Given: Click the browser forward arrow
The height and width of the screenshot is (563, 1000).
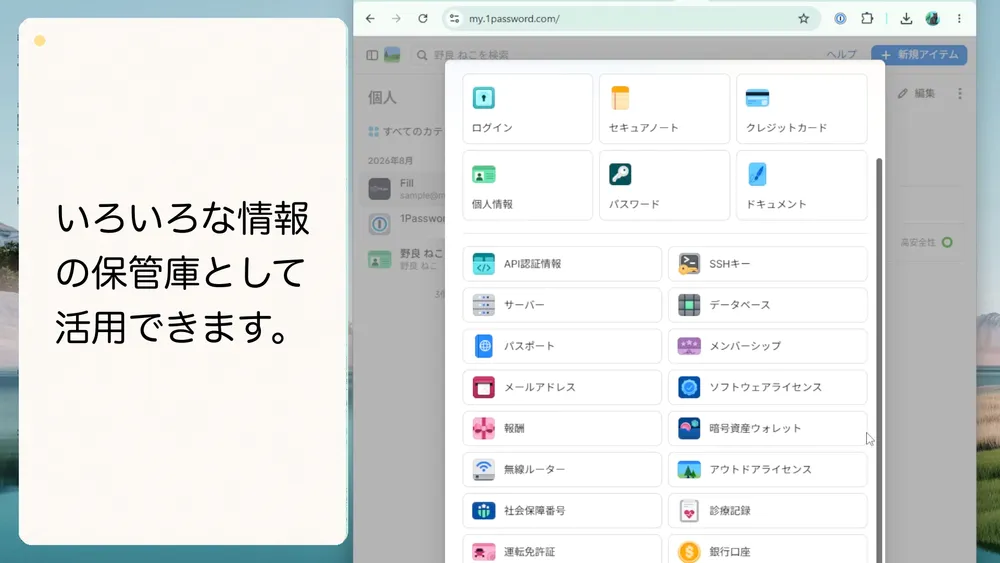Looking at the screenshot, I should (396, 18).
